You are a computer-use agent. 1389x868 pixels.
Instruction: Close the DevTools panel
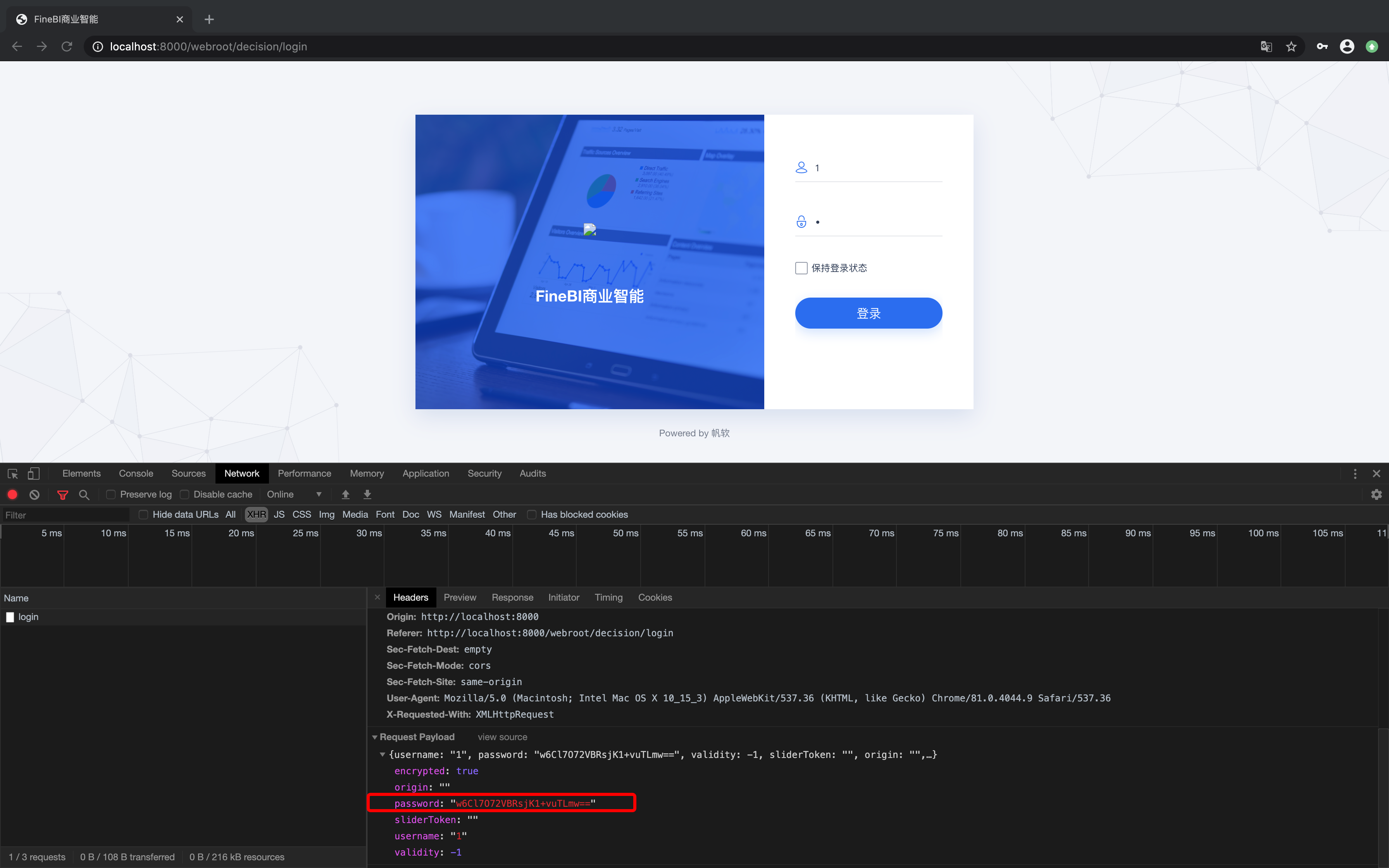pyautogui.click(x=1376, y=474)
